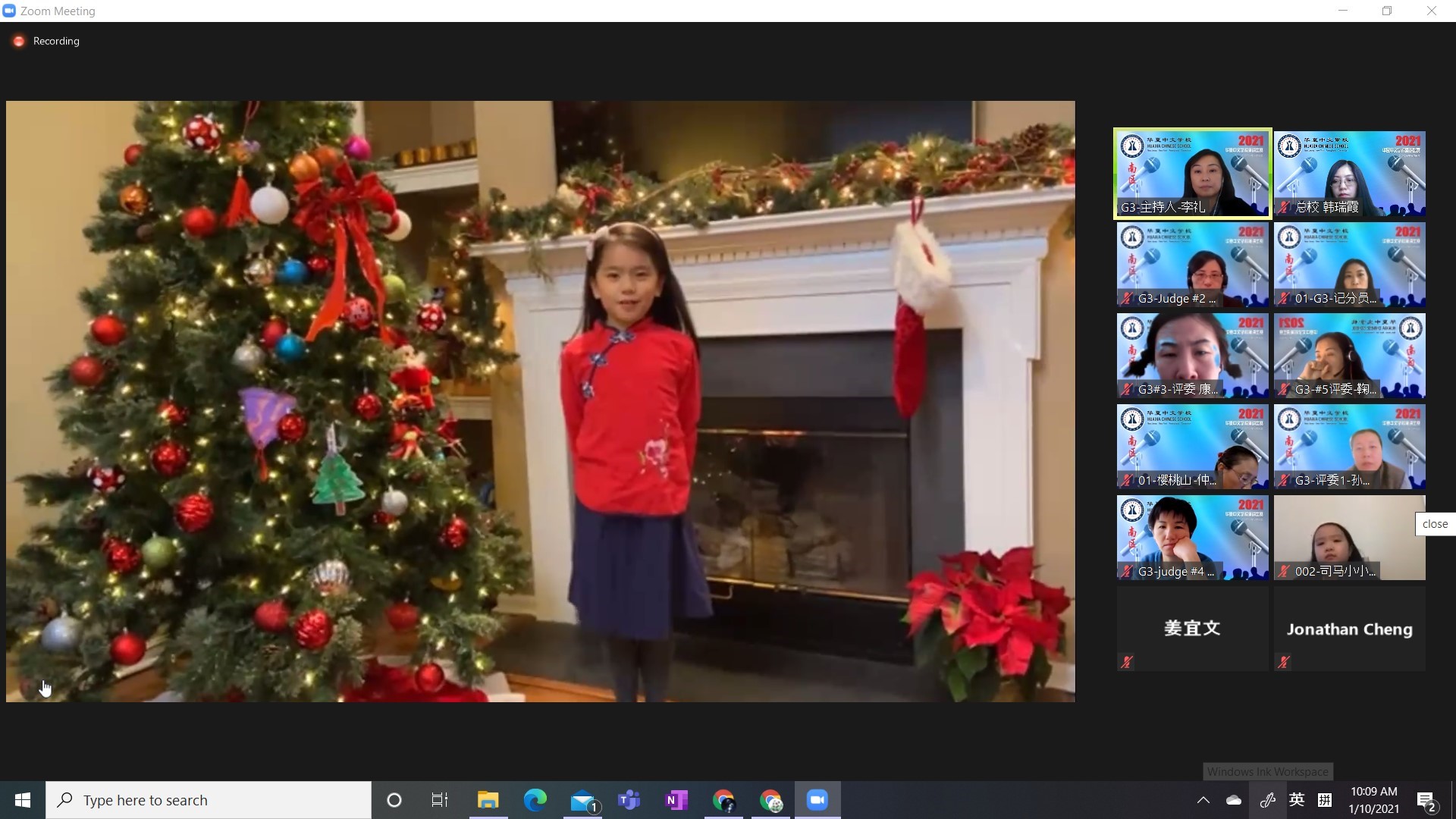Launch Microsoft Edge from the taskbar

[535, 800]
